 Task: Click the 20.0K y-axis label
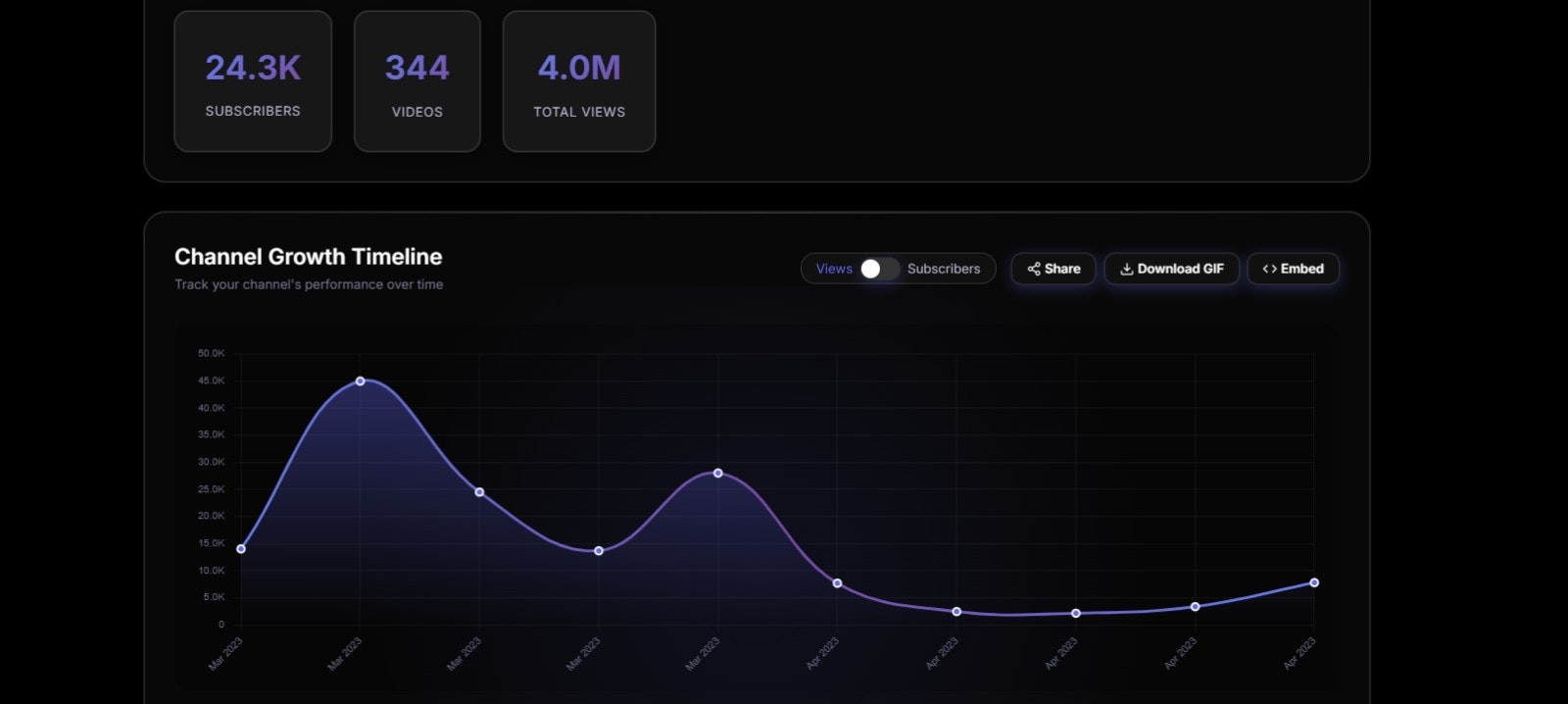(211, 516)
